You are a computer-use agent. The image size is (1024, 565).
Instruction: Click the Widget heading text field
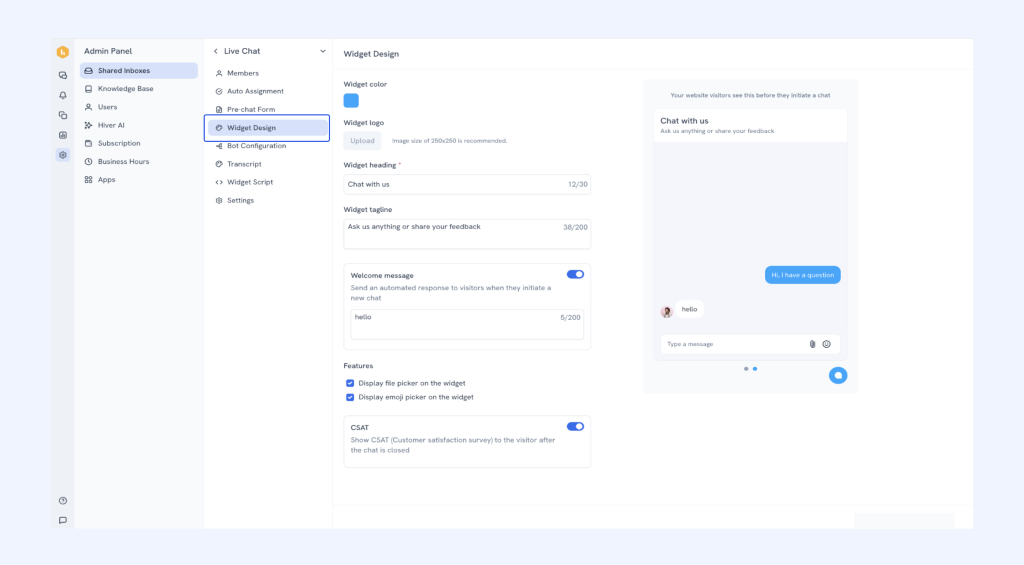(455, 184)
